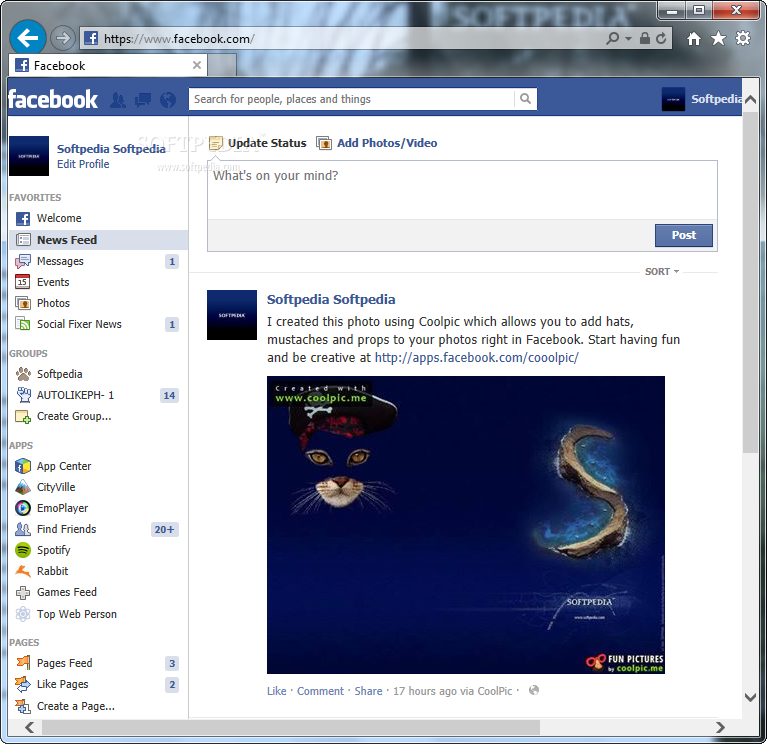Open the apps.facebook.com/cooolpic link
The image size is (767, 744).
click(476, 358)
